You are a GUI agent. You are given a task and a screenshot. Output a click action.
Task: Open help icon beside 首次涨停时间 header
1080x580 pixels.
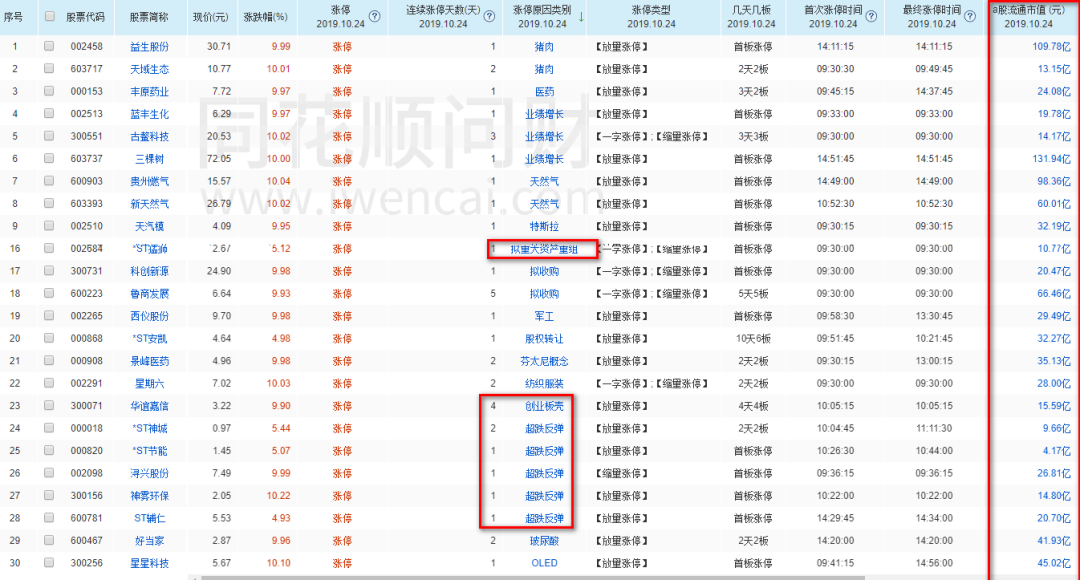871,16
